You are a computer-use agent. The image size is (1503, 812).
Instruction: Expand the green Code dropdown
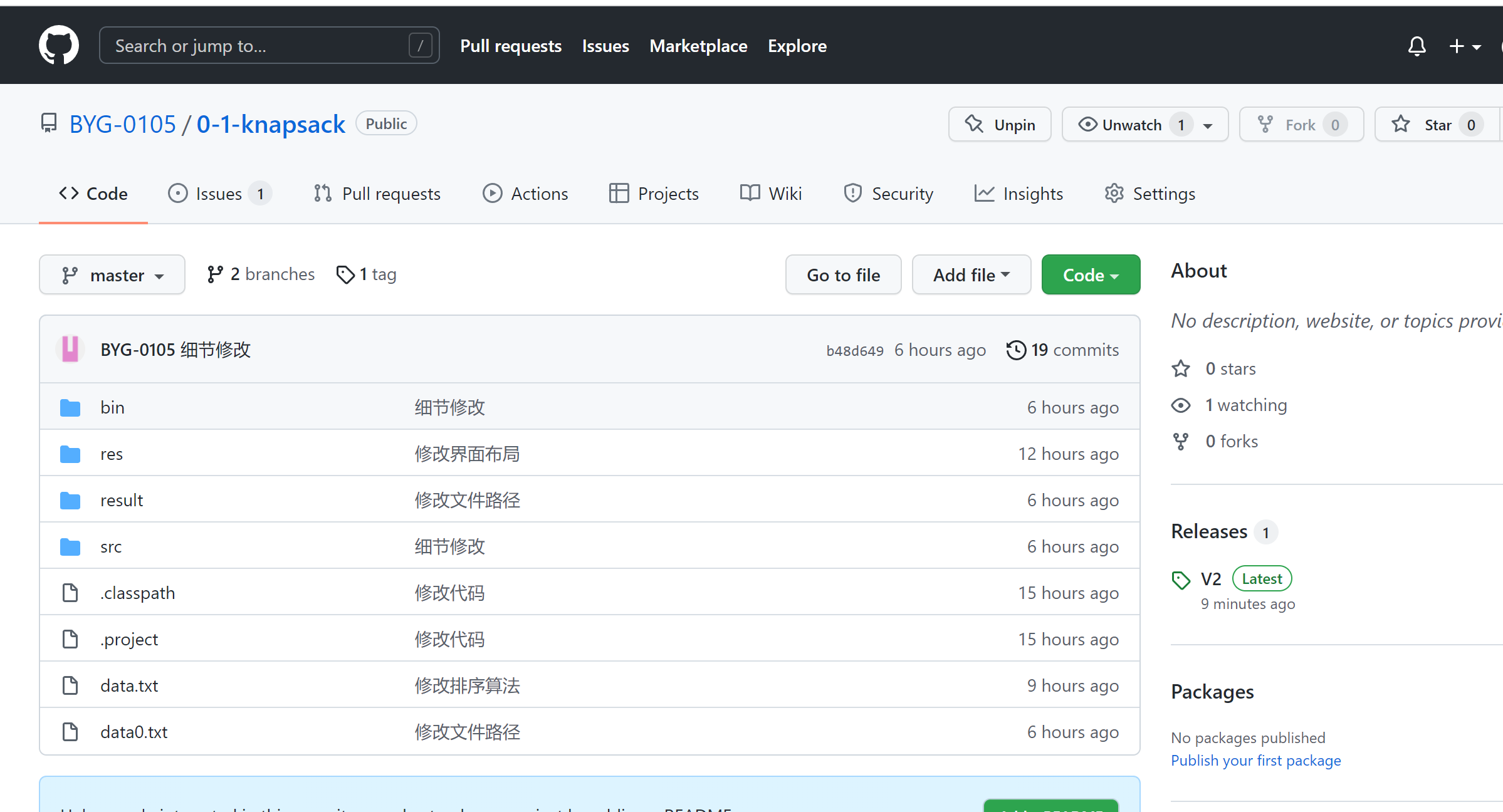[1091, 275]
